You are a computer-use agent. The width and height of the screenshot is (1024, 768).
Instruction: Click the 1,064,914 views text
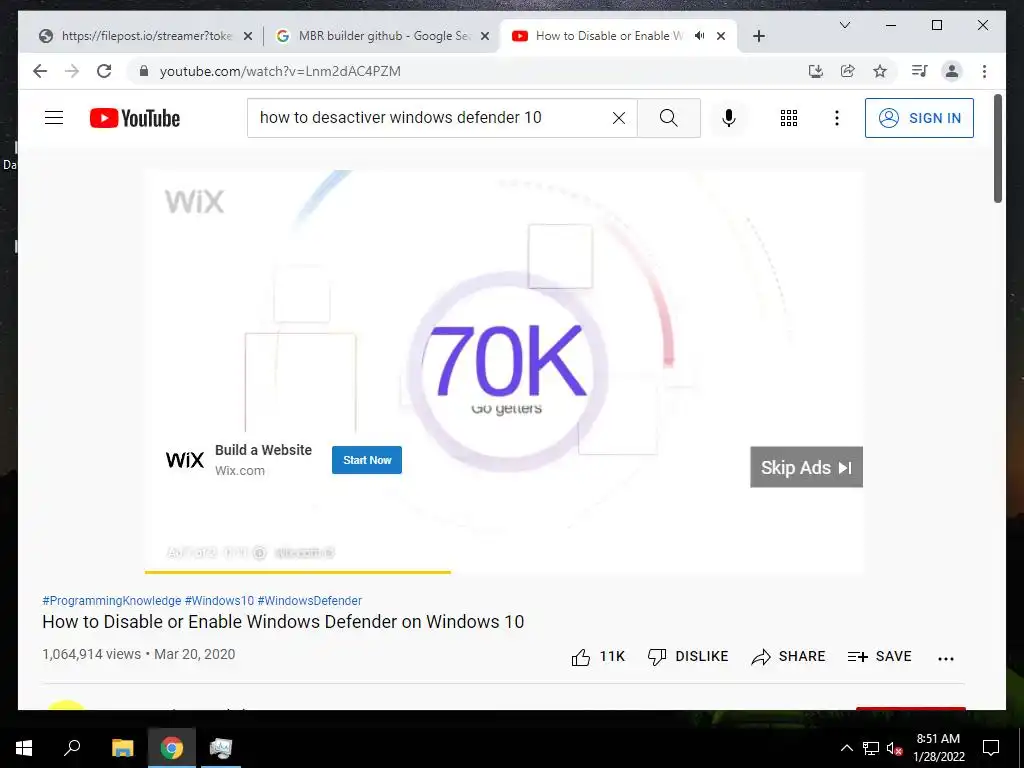[x=91, y=654]
